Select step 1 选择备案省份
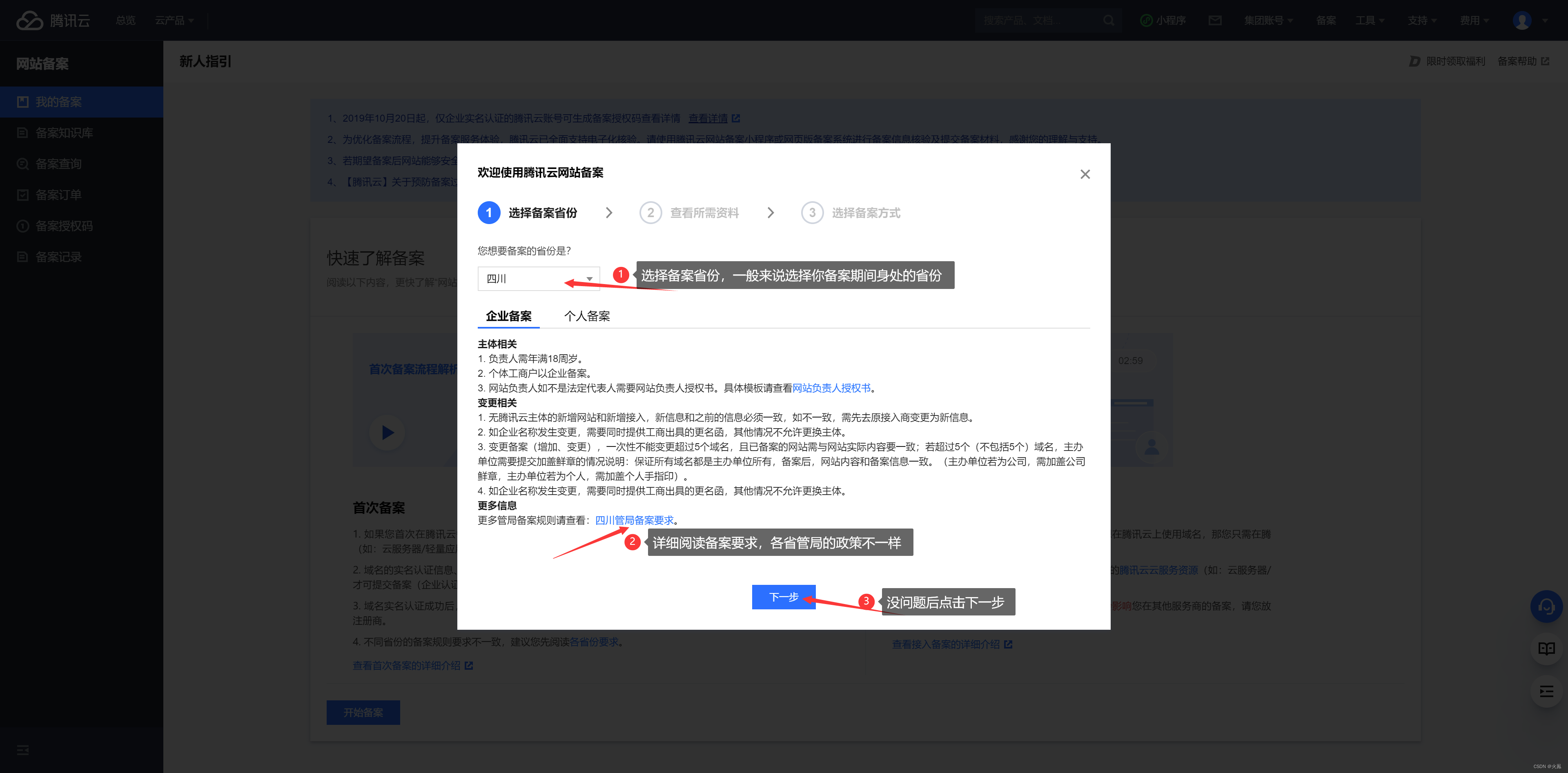 click(527, 213)
